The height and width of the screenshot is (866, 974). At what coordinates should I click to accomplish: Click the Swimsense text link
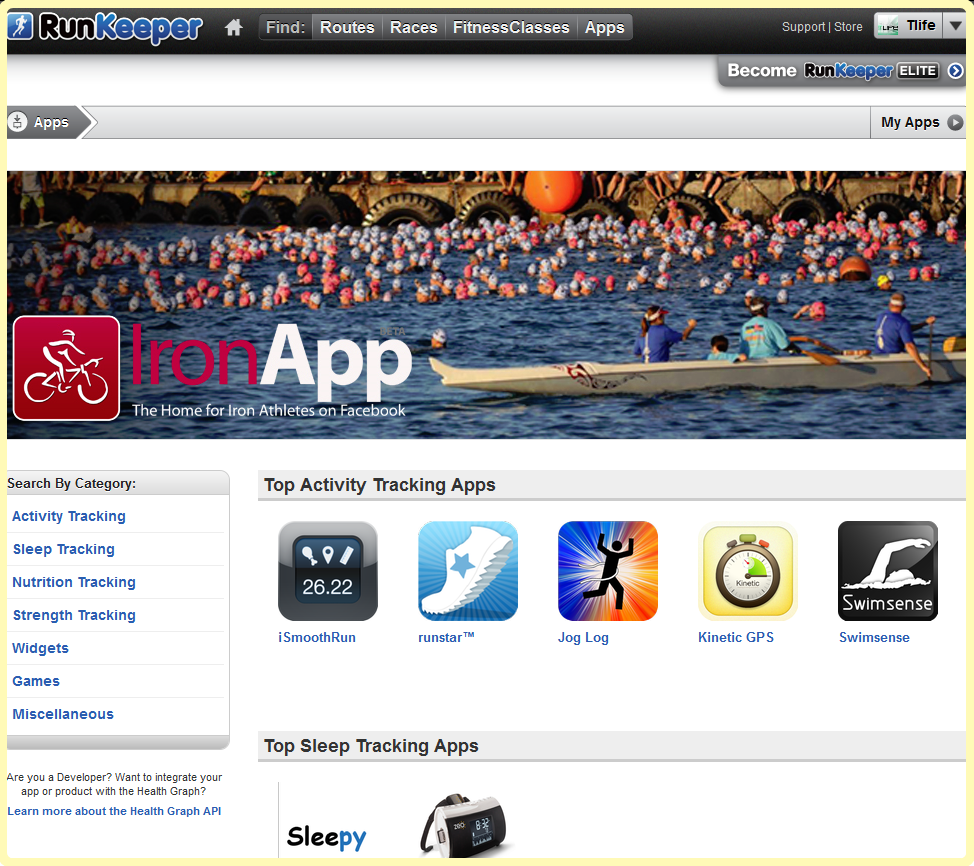(x=874, y=637)
